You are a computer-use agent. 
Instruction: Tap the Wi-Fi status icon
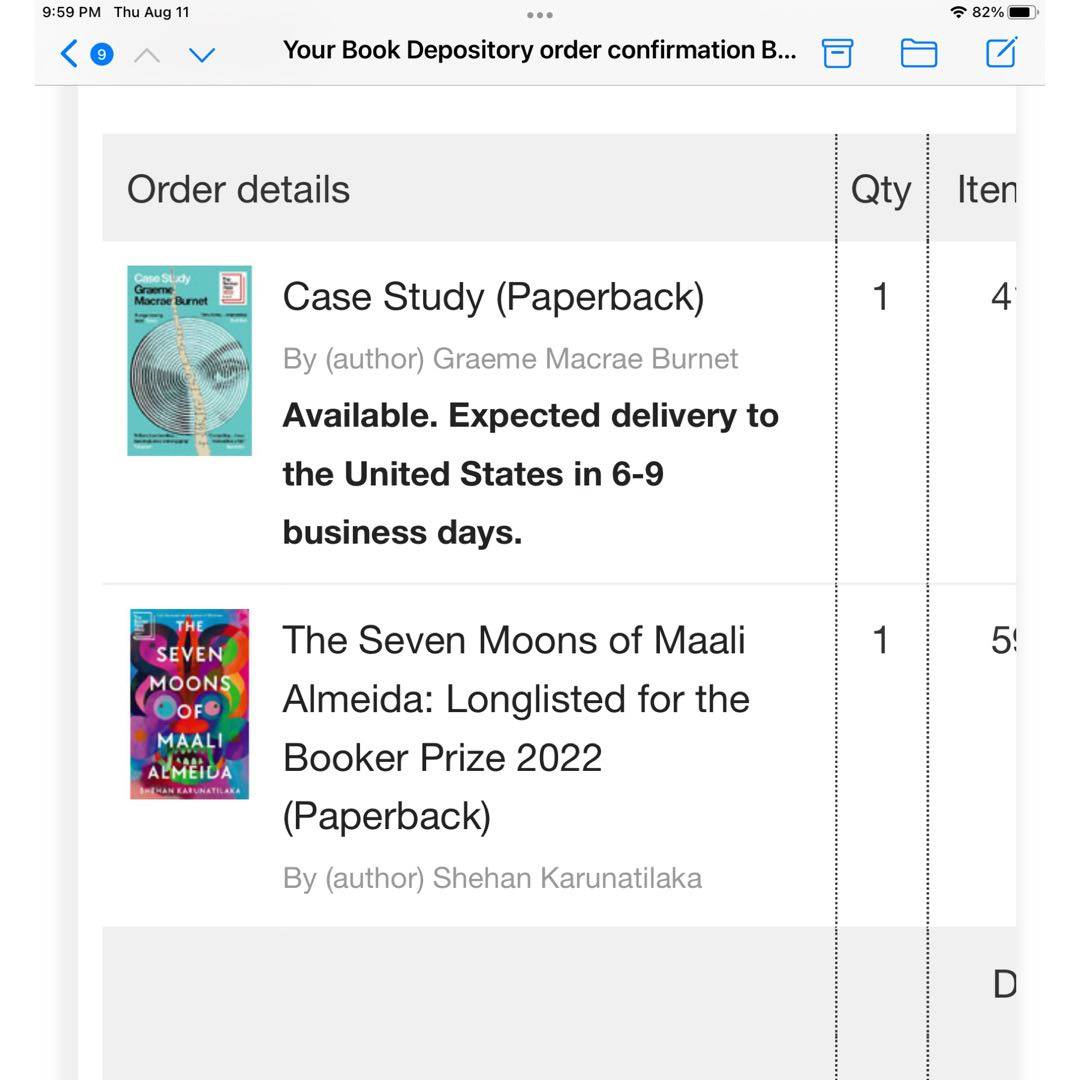[958, 12]
